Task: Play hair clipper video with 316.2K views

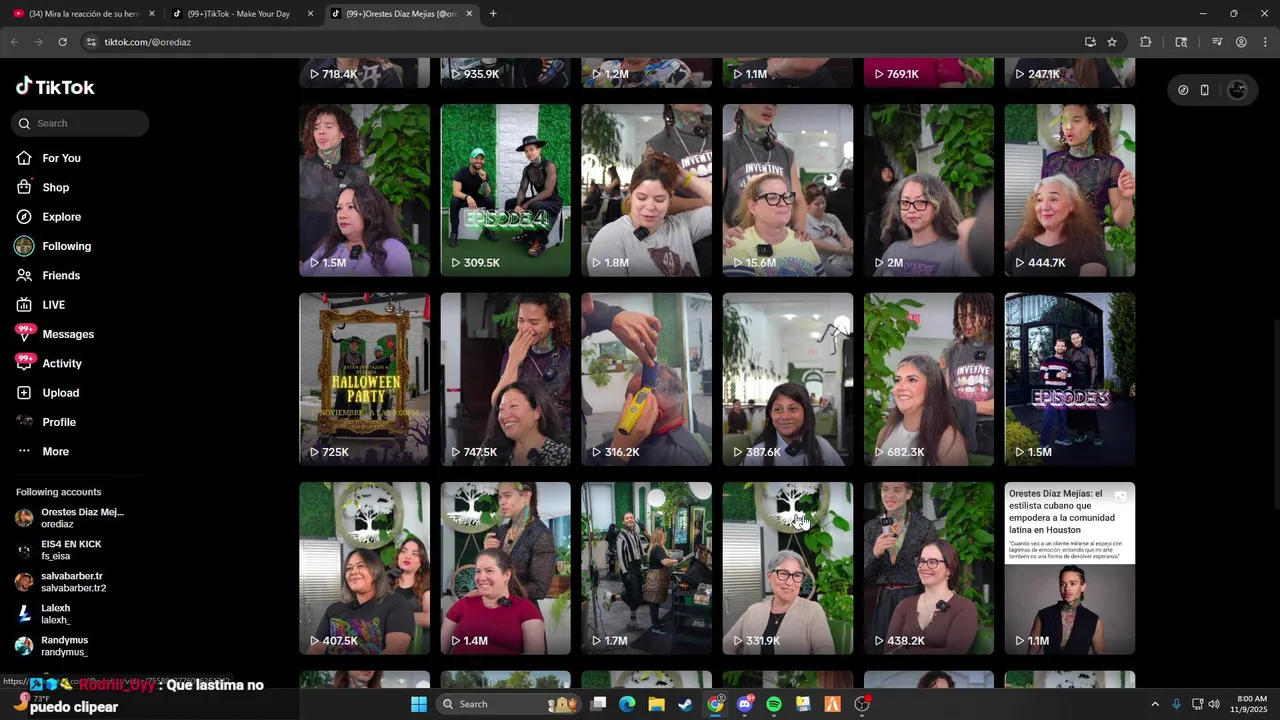Action: click(647, 379)
